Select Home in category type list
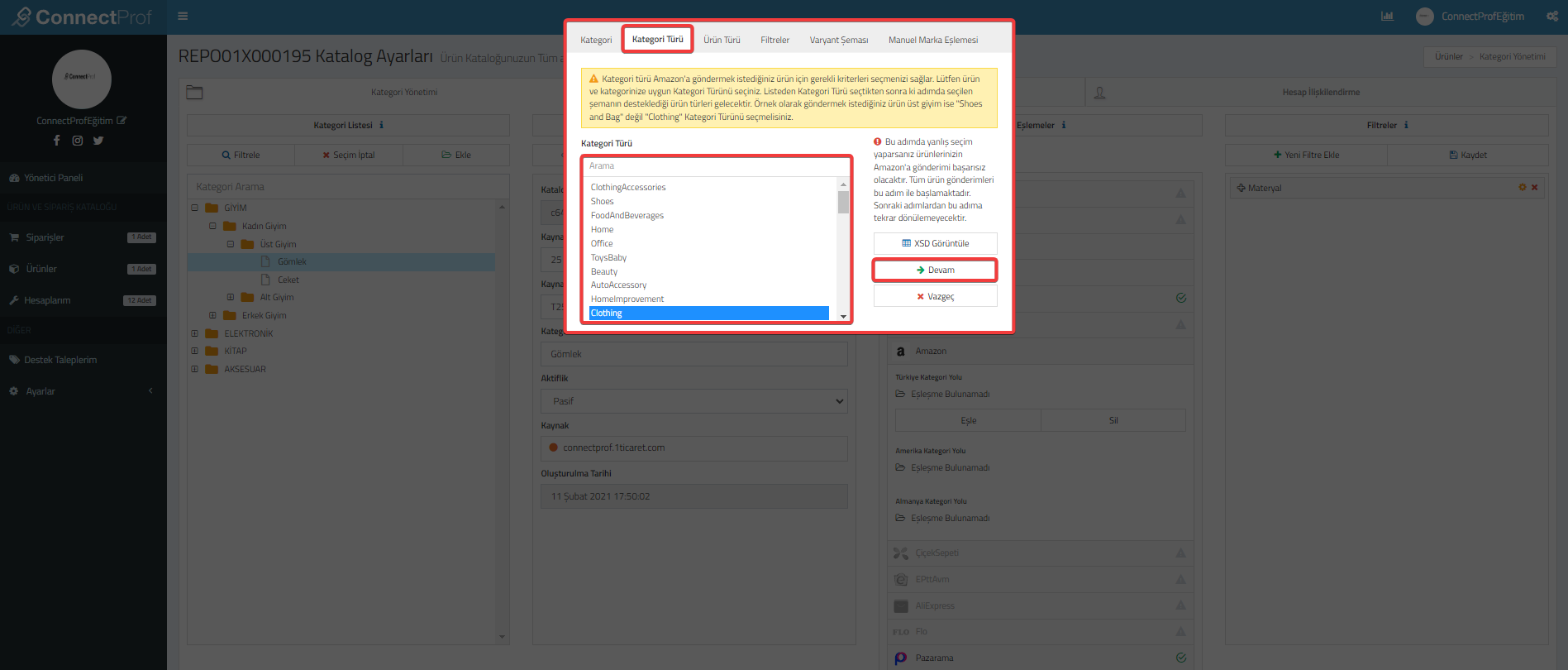The image size is (1568, 670). tap(602, 230)
